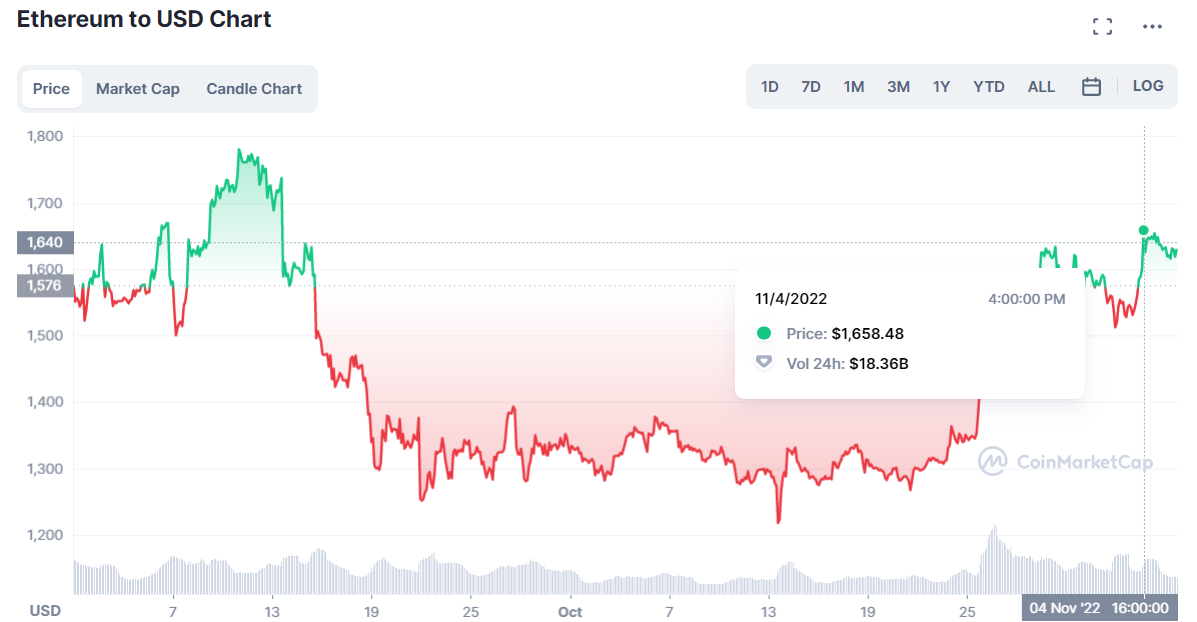The image size is (1197, 622).
Task: Select the Price tab
Action: coord(51,88)
